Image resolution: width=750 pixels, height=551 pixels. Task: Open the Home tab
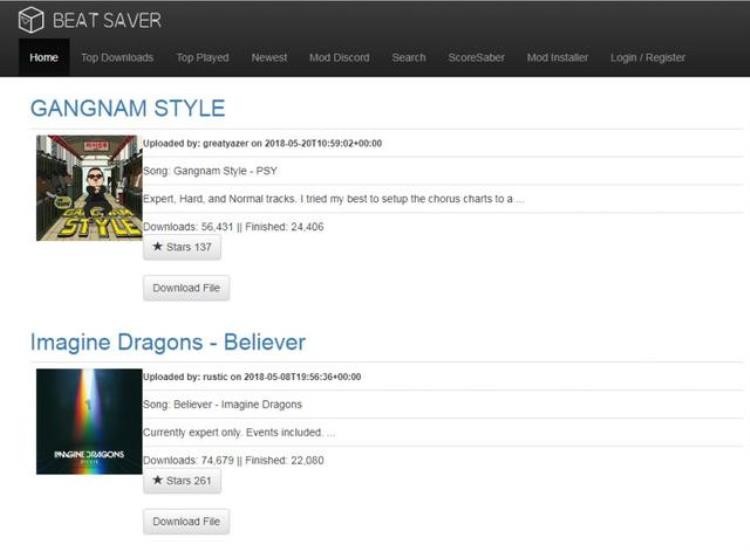44,58
